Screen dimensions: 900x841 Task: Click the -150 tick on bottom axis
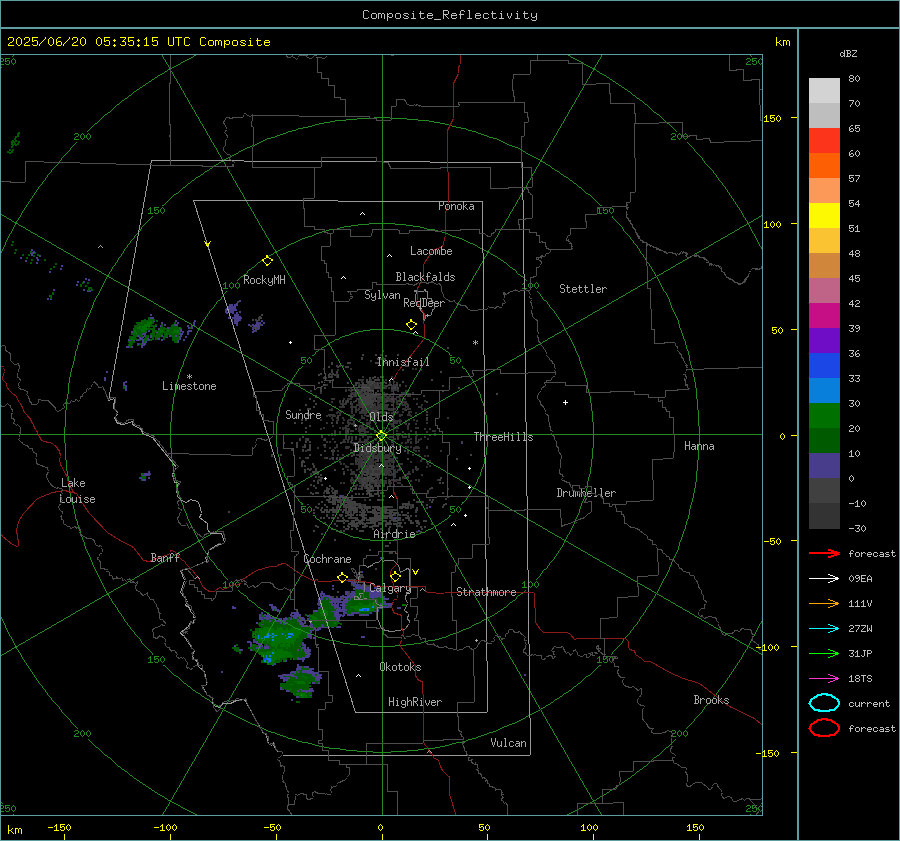coord(59,827)
